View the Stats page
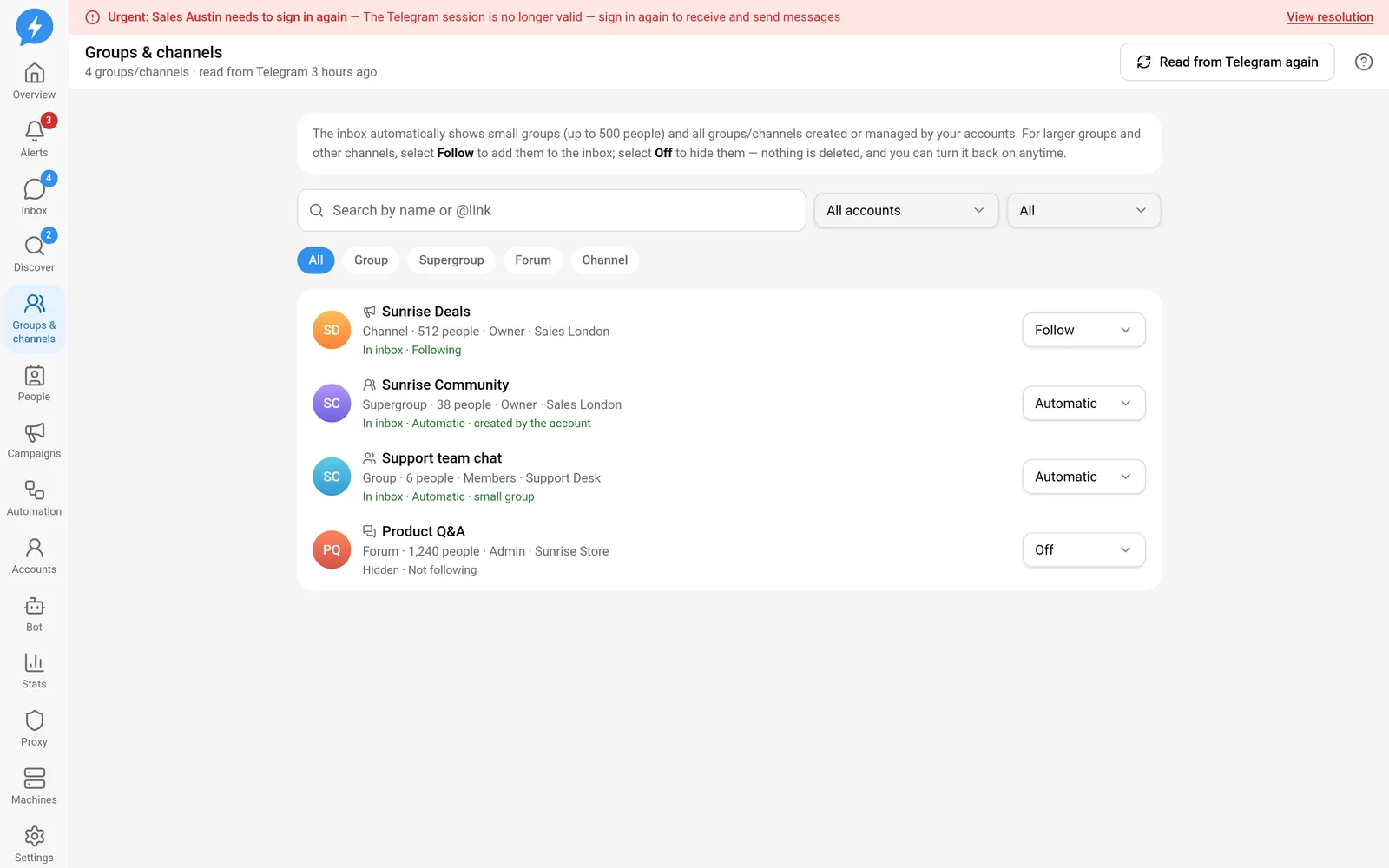This screenshot has width=1389, height=868. coord(35,672)
